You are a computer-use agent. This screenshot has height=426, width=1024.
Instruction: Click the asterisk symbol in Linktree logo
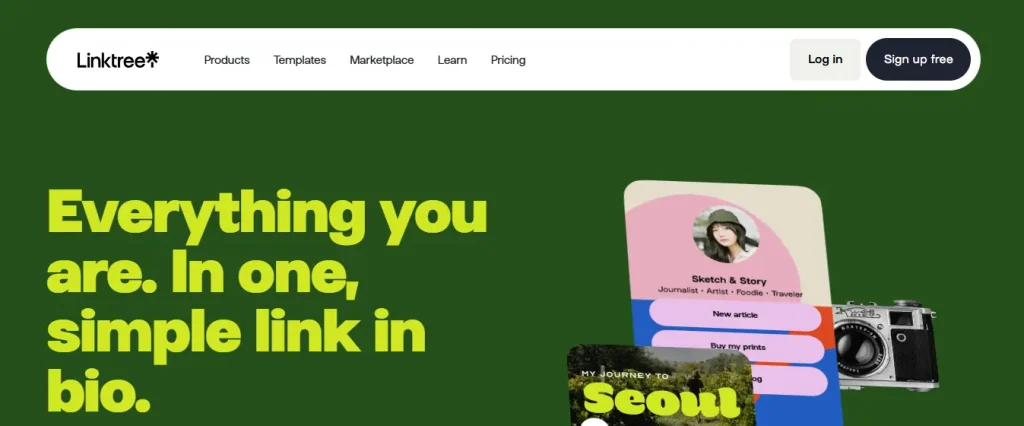(x=152, y=59)
